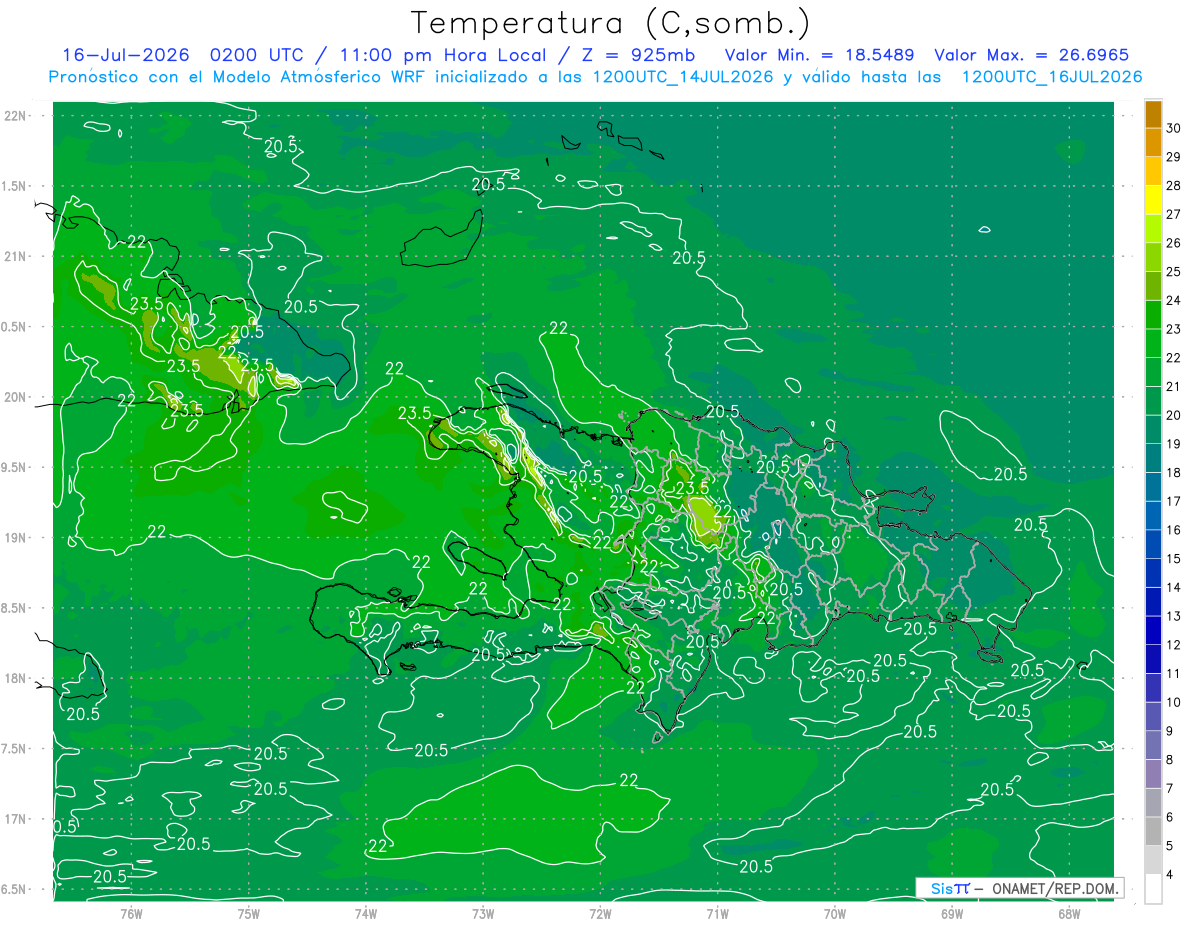The width and height of the screenshot is (1200, 927).
Task: Click the '76W' longitude axis label
Action: tap(131, 913)
